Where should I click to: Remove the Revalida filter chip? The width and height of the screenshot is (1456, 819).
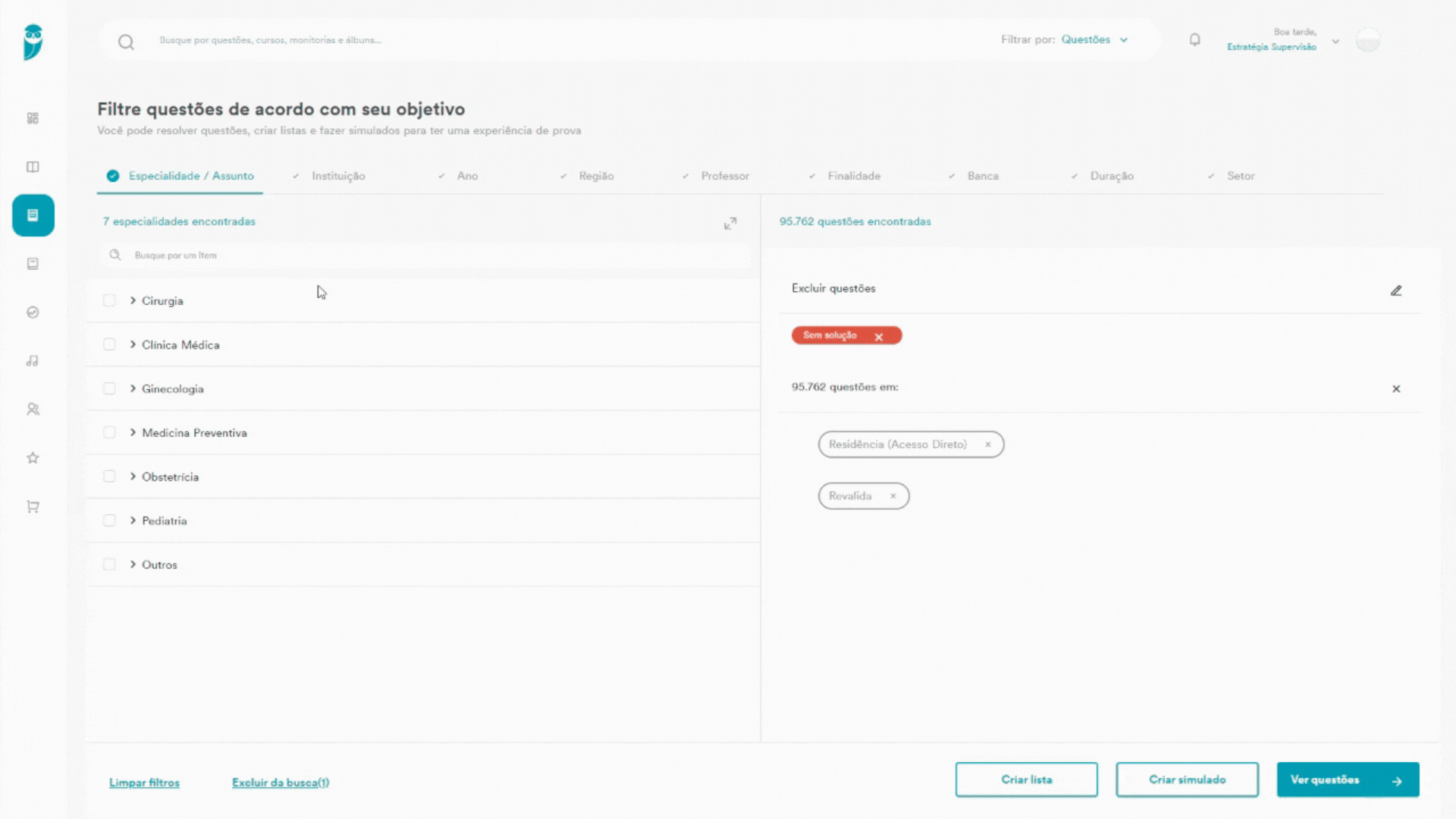893,496
